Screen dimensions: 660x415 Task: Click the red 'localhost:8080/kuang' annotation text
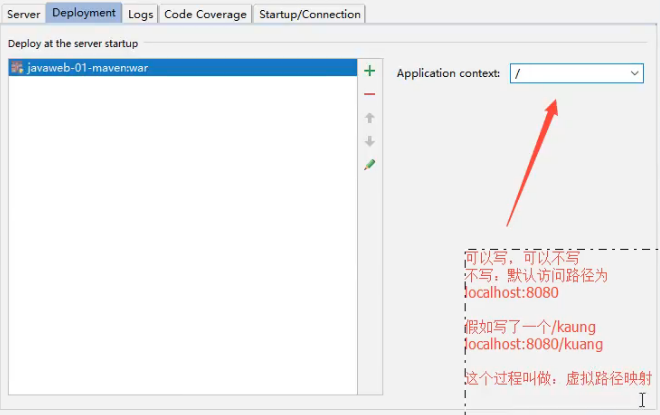pyautogui.click(x=535, y=344)
